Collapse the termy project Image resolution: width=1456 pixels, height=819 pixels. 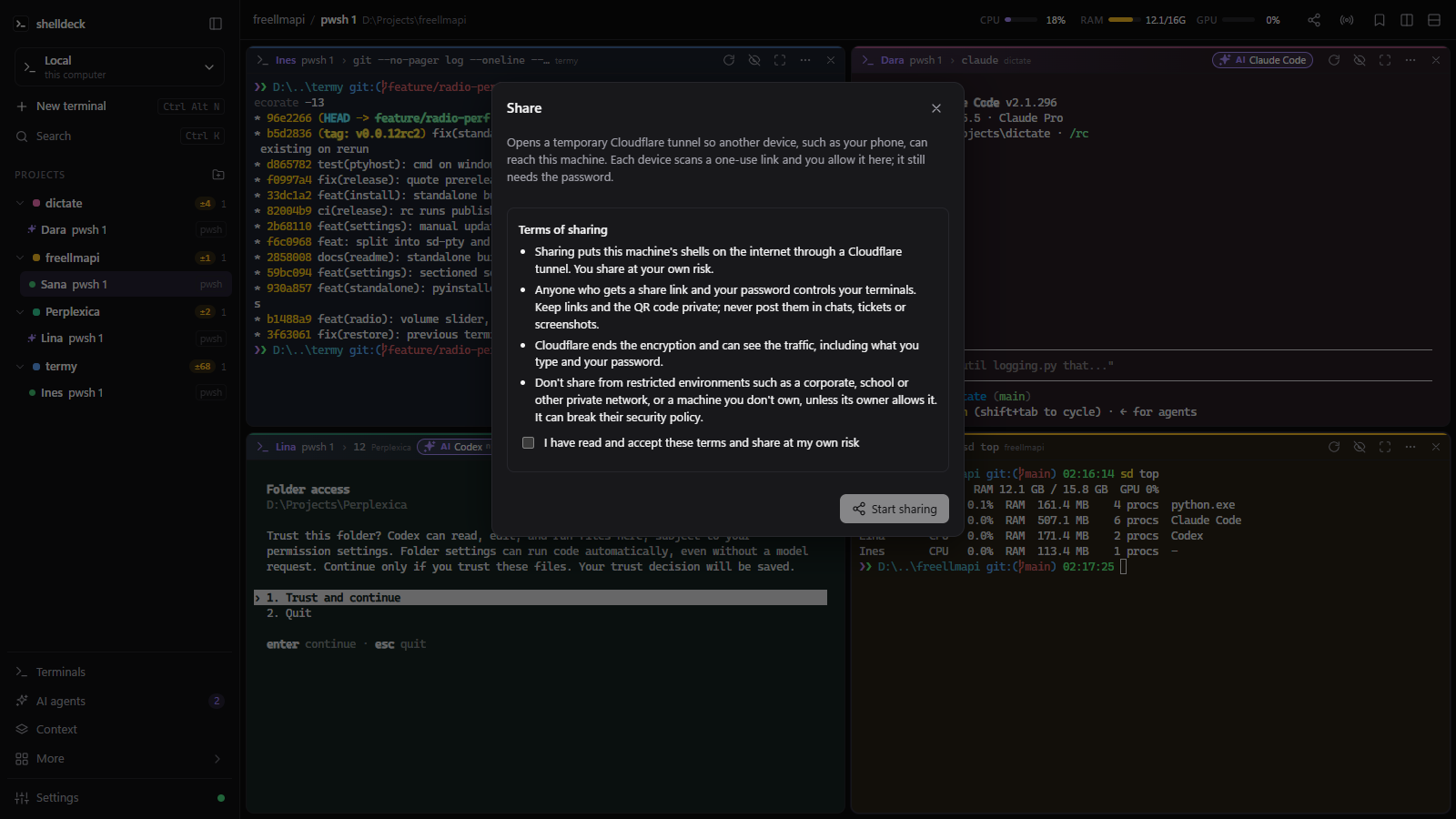point(20,367)
